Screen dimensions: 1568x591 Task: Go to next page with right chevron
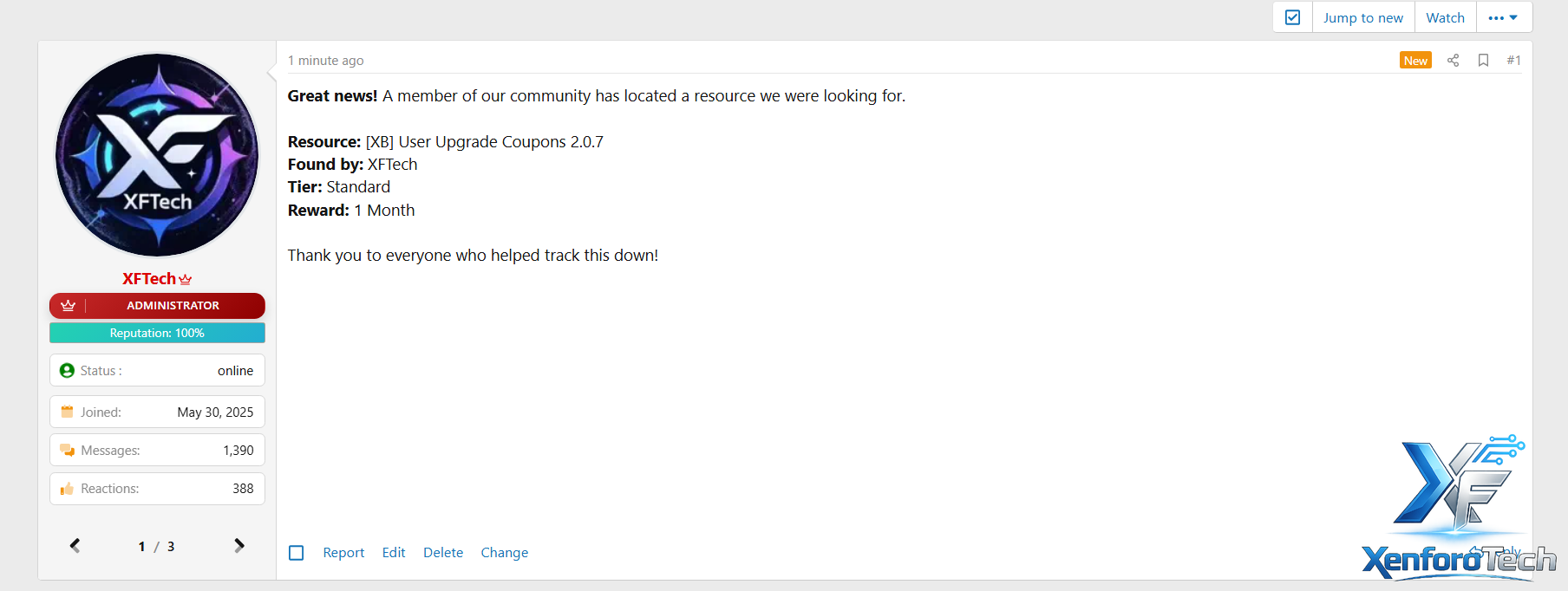(239, 546)
